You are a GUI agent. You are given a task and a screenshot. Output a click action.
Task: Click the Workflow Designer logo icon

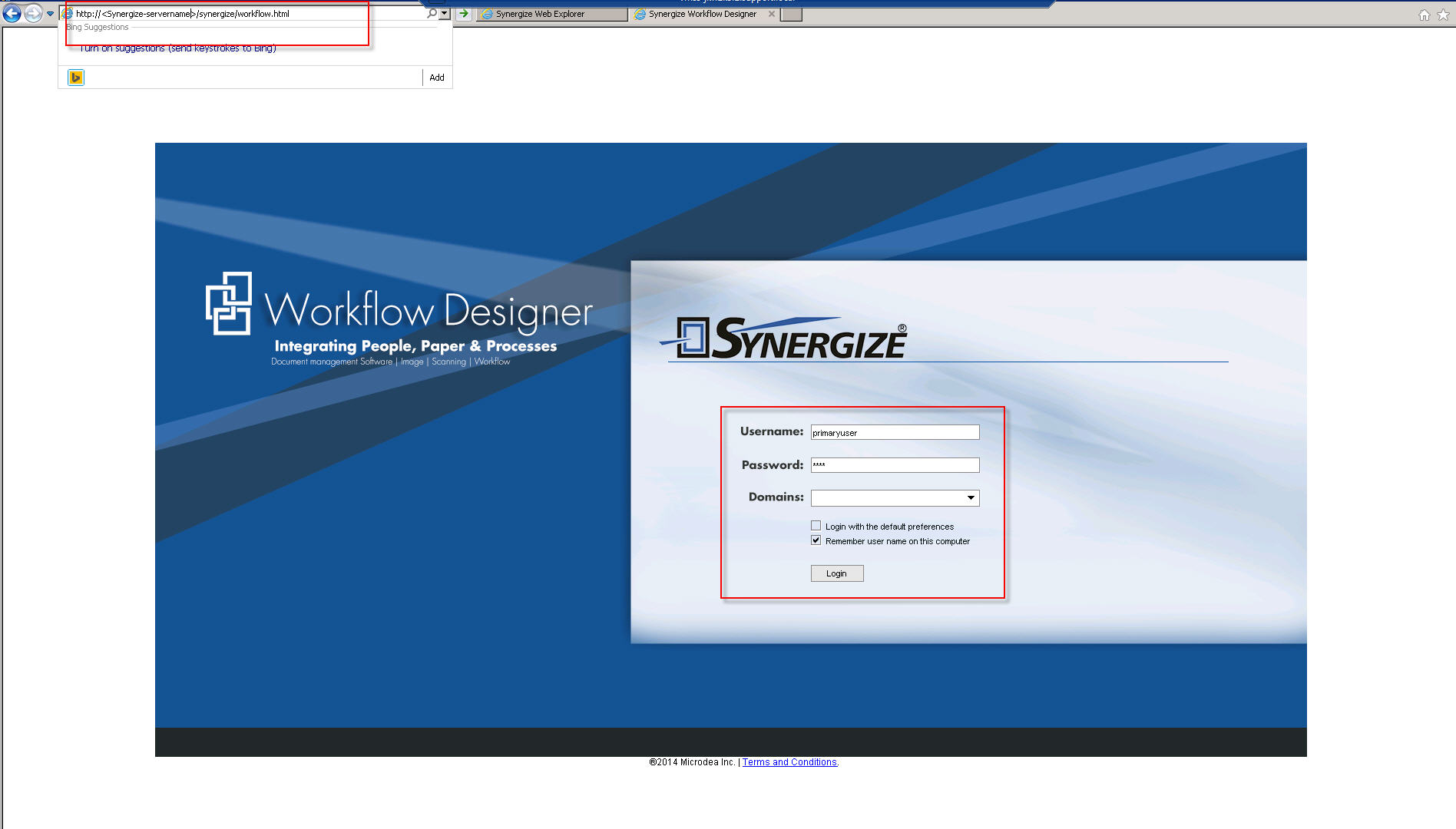(229, 303)
